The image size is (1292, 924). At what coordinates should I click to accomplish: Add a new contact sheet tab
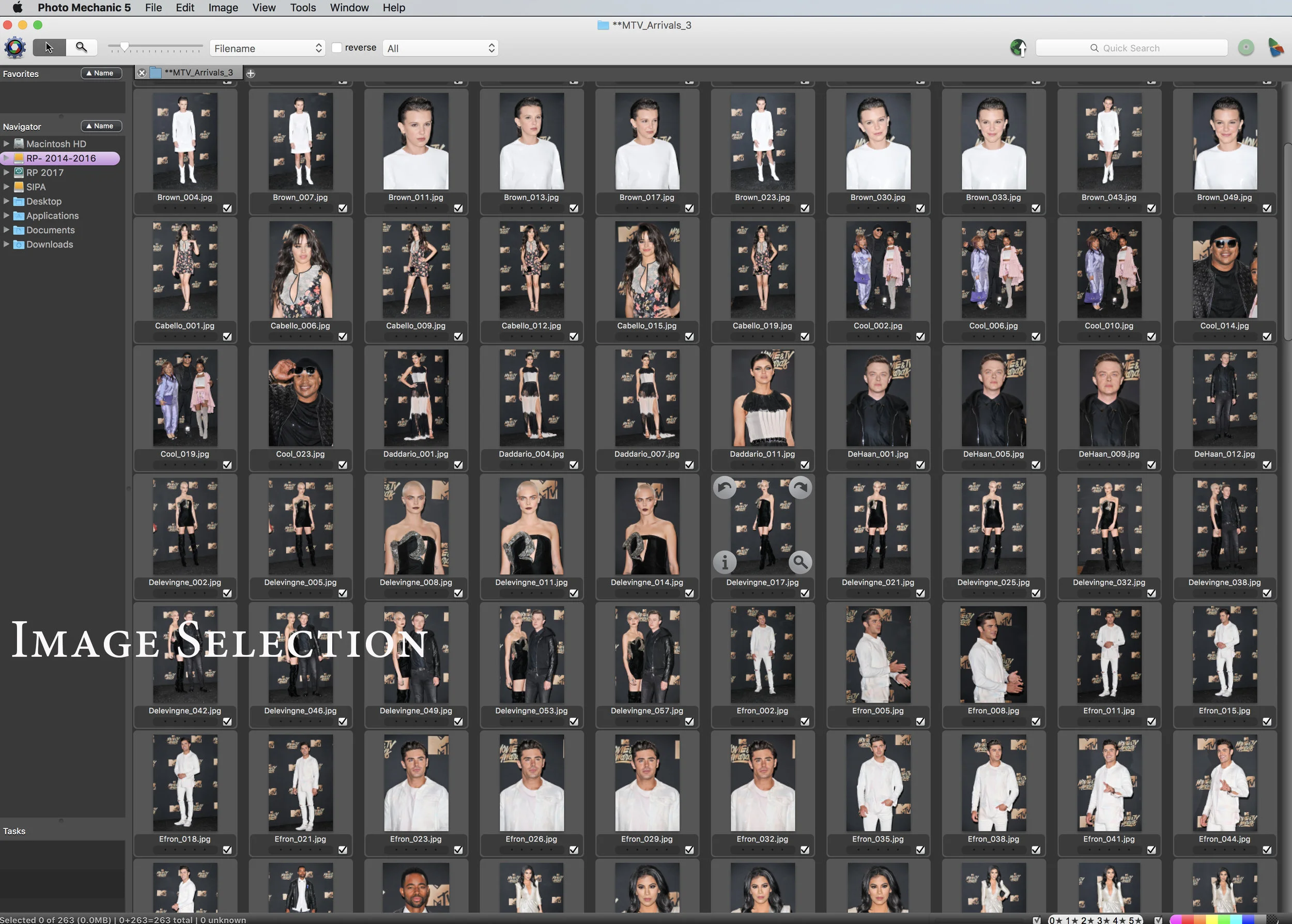(x=250, y=73)
